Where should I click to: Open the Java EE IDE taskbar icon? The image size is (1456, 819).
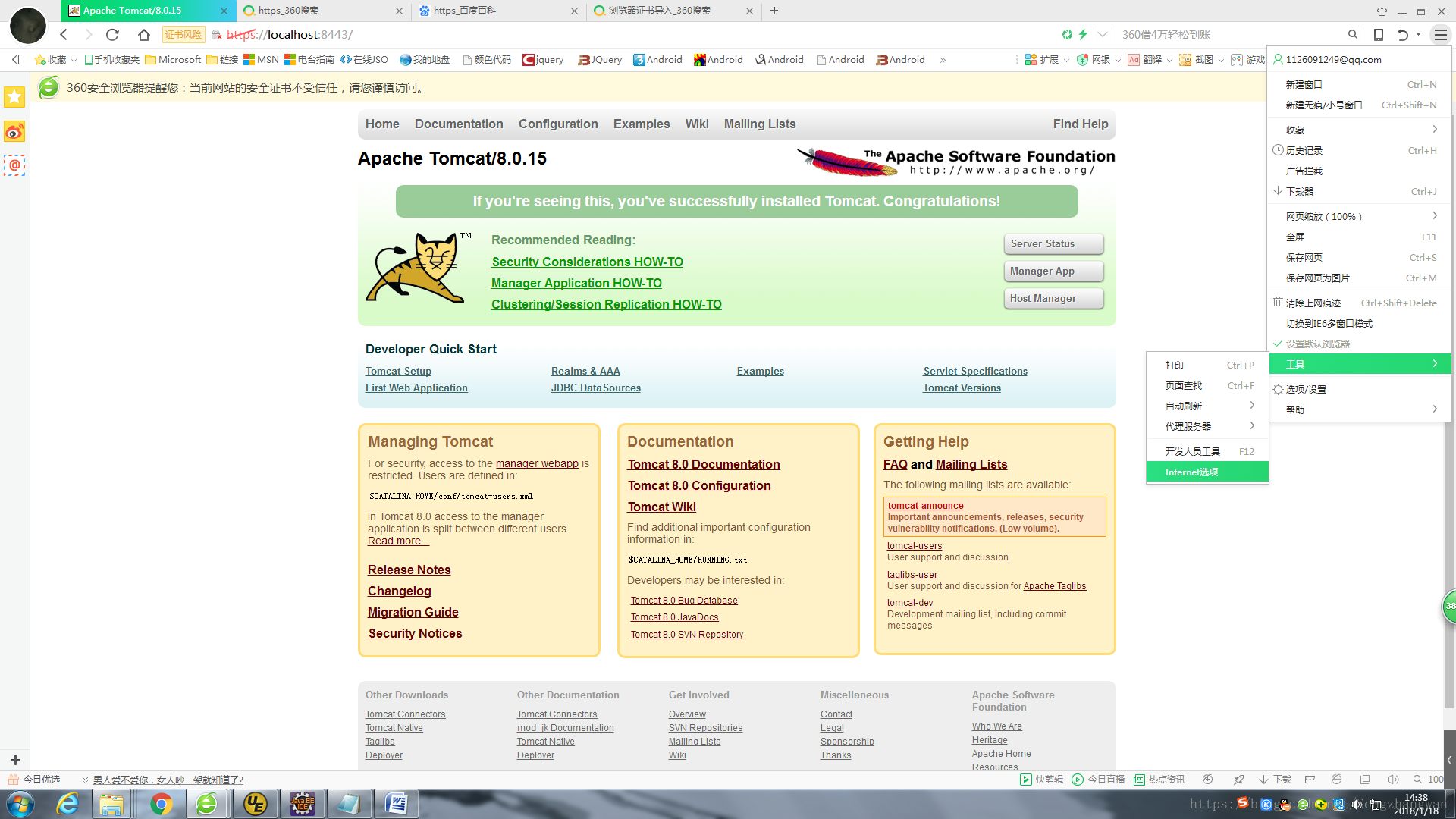[303, 804]
